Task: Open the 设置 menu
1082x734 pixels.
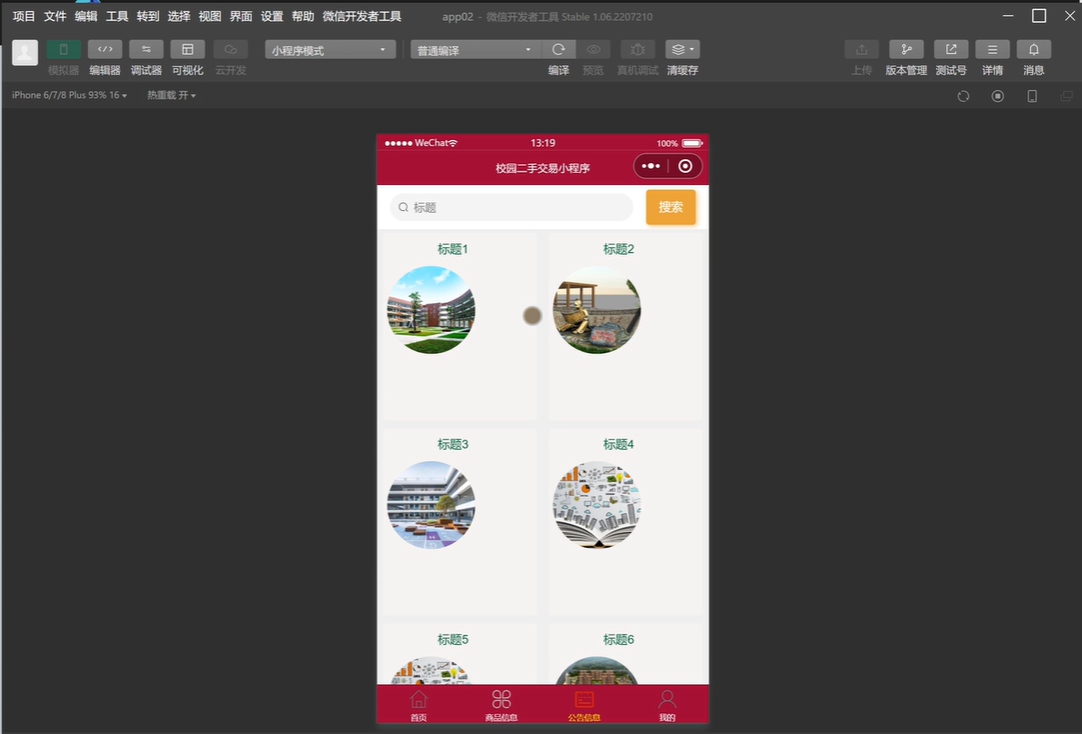Action: click(x=272, y=16)
